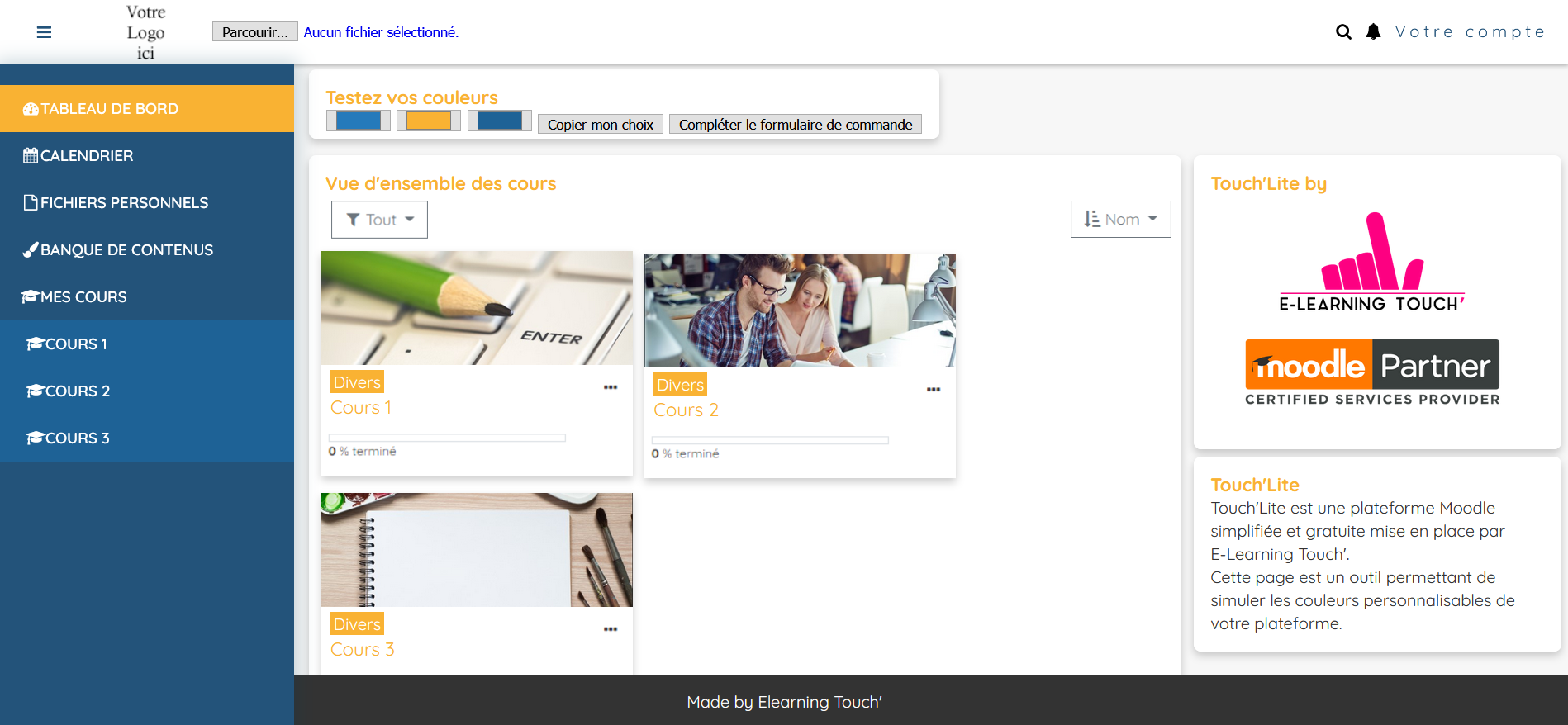Click graduation cap icon beside Cours 1

click(35, 344)
